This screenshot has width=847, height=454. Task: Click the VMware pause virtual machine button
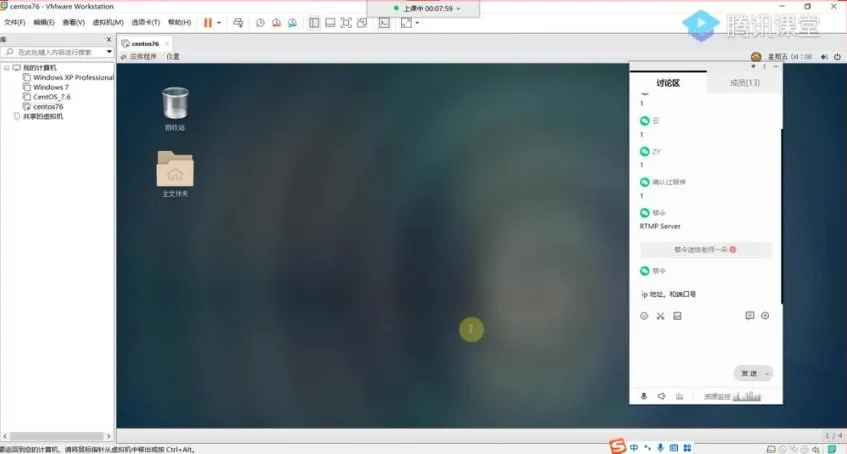208,22
